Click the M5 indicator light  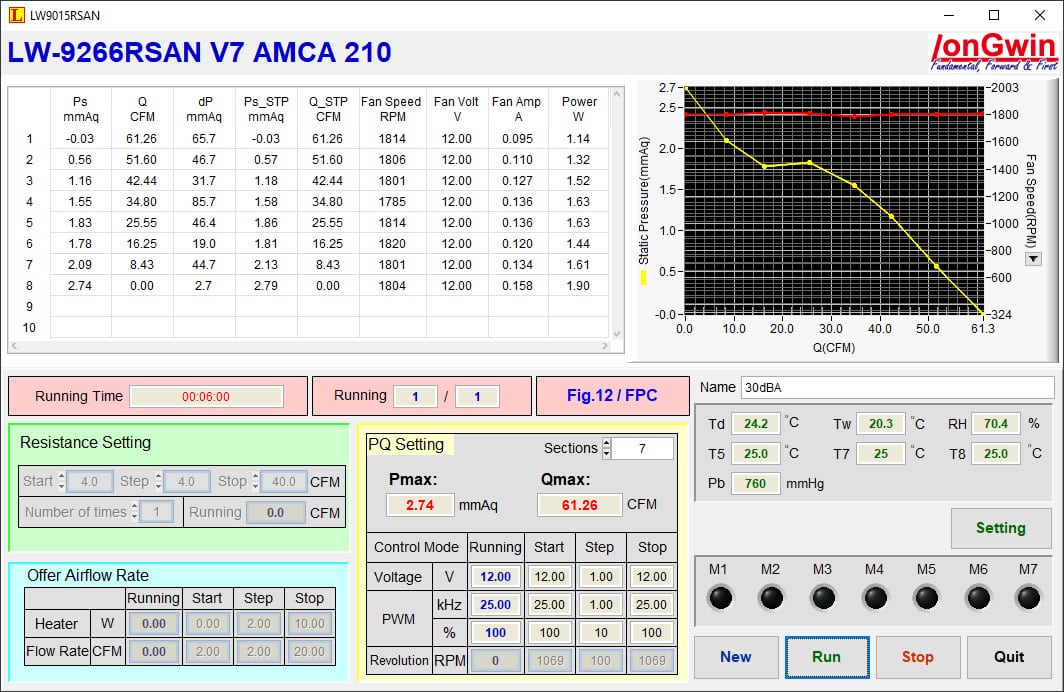926,598
